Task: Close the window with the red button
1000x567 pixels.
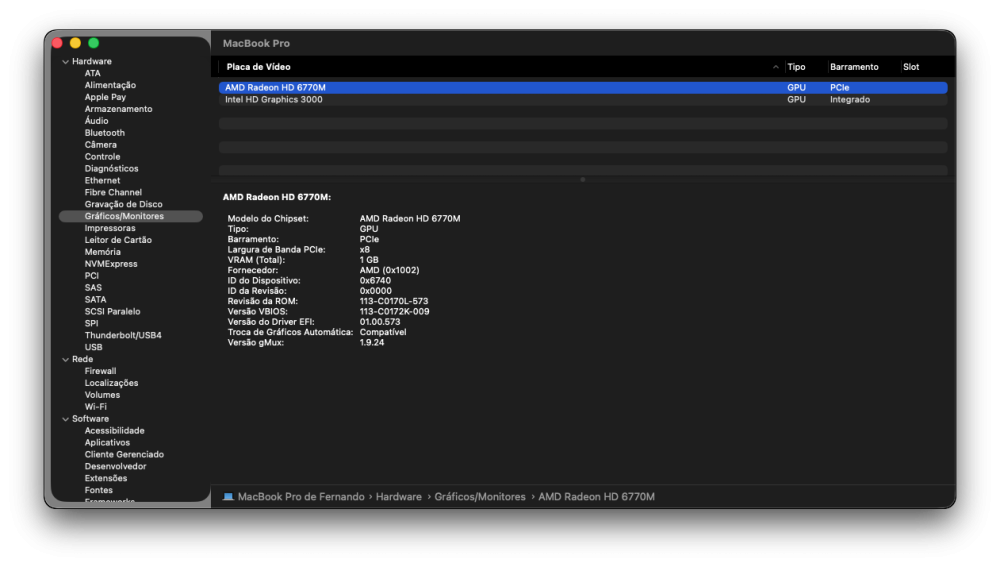Action: (57, 43)
